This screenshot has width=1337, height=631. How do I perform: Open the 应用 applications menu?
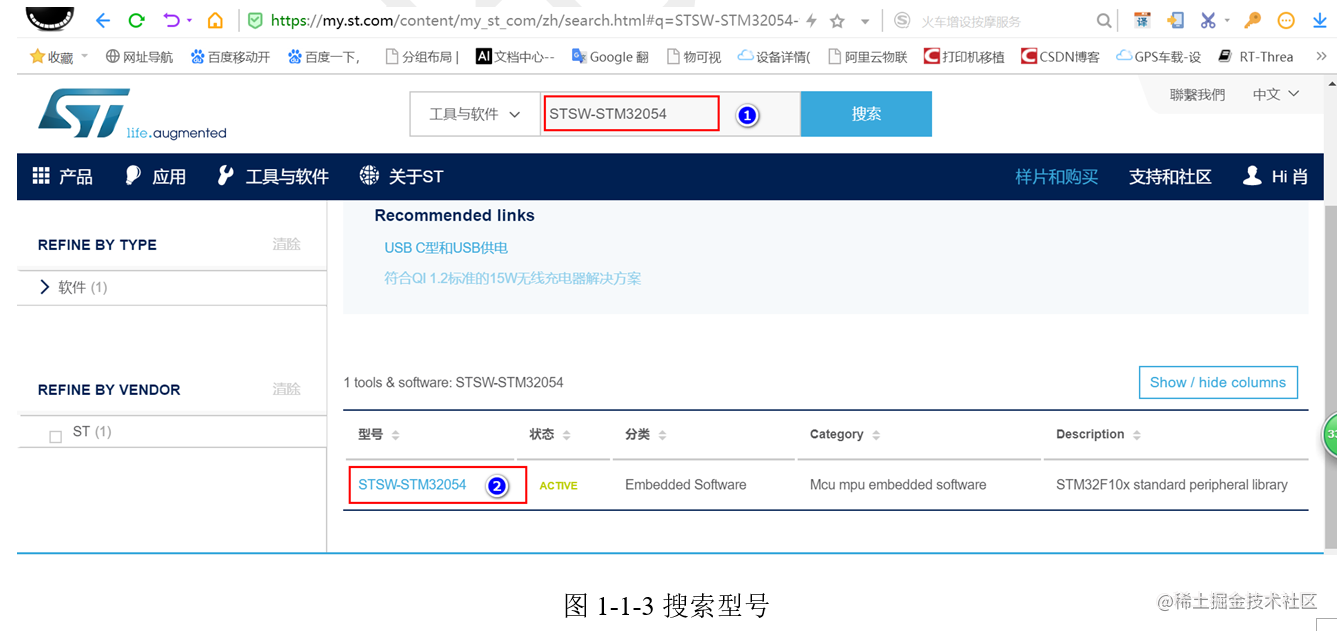point(155,177)
